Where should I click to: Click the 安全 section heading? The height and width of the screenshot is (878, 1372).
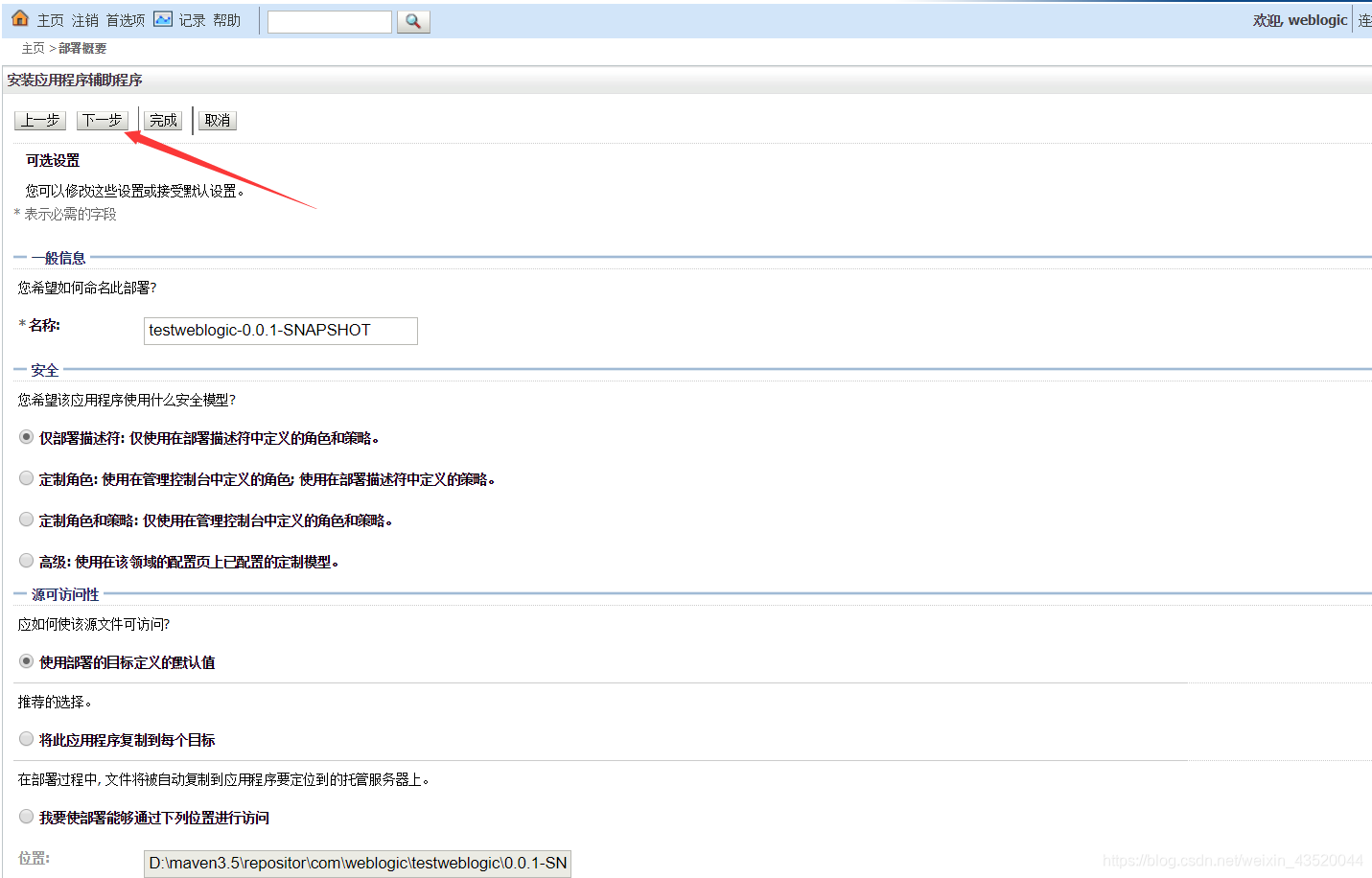tap(45, 370)
